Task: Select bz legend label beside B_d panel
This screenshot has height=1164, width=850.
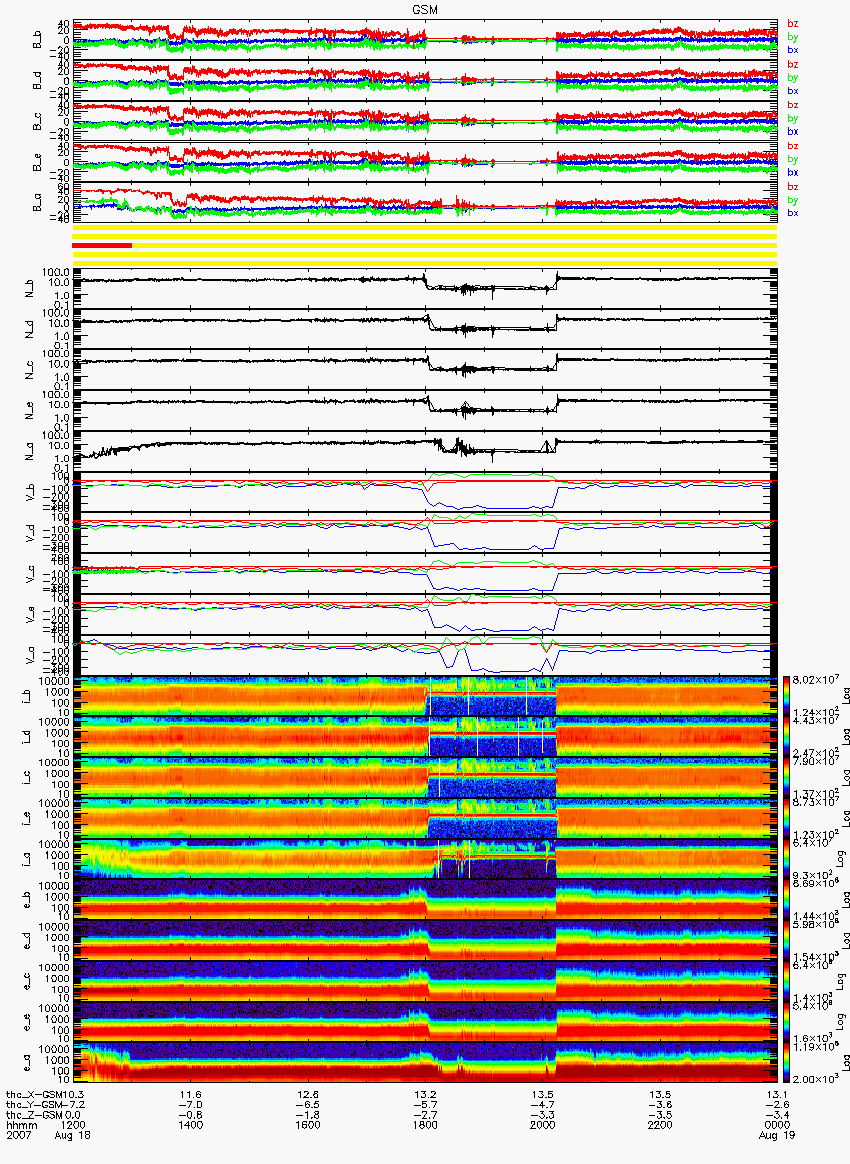Action: tap(793, 65)
